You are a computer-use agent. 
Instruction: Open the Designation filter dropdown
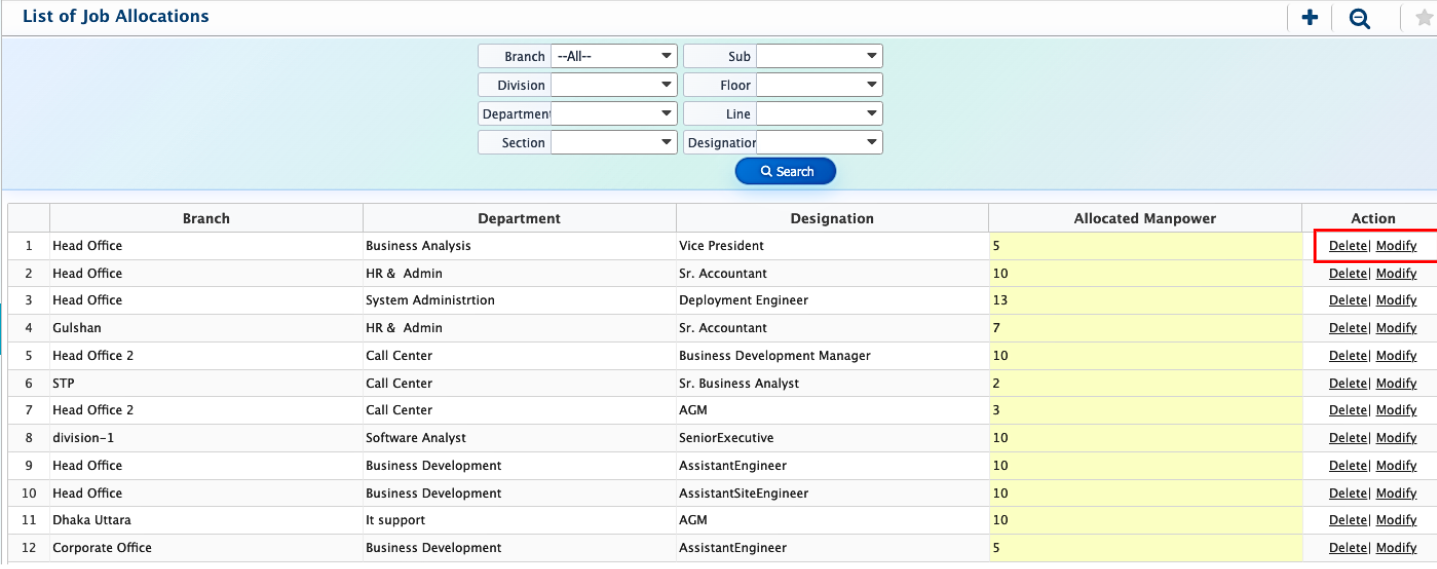tap(818, 142)
